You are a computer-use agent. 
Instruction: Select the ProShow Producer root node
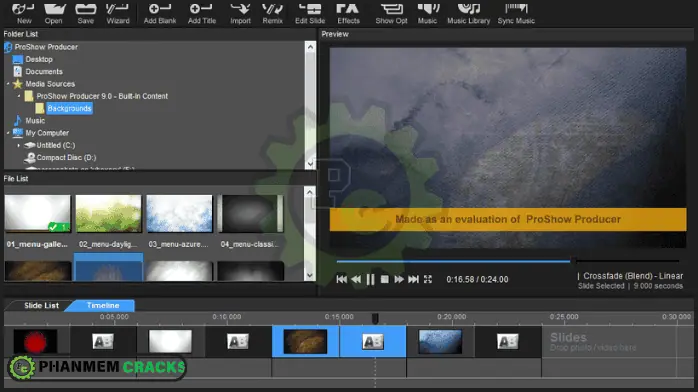pyautogui.click(x=46, y=47)
